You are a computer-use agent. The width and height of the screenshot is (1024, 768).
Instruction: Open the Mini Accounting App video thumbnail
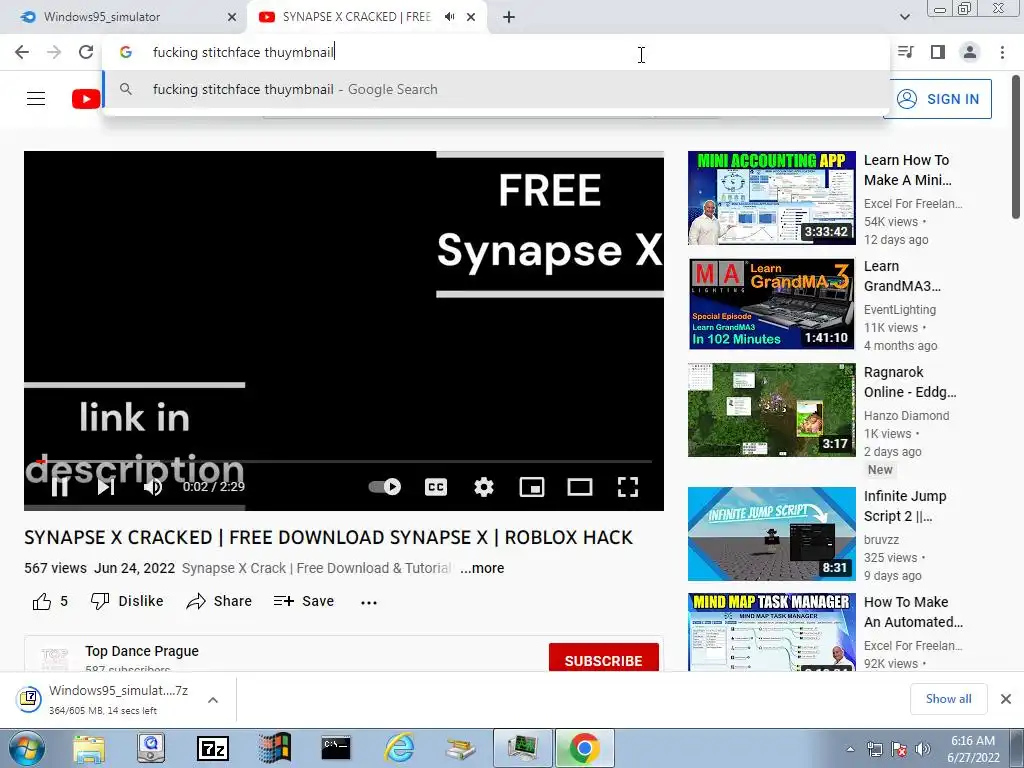(x=771, y=198)
